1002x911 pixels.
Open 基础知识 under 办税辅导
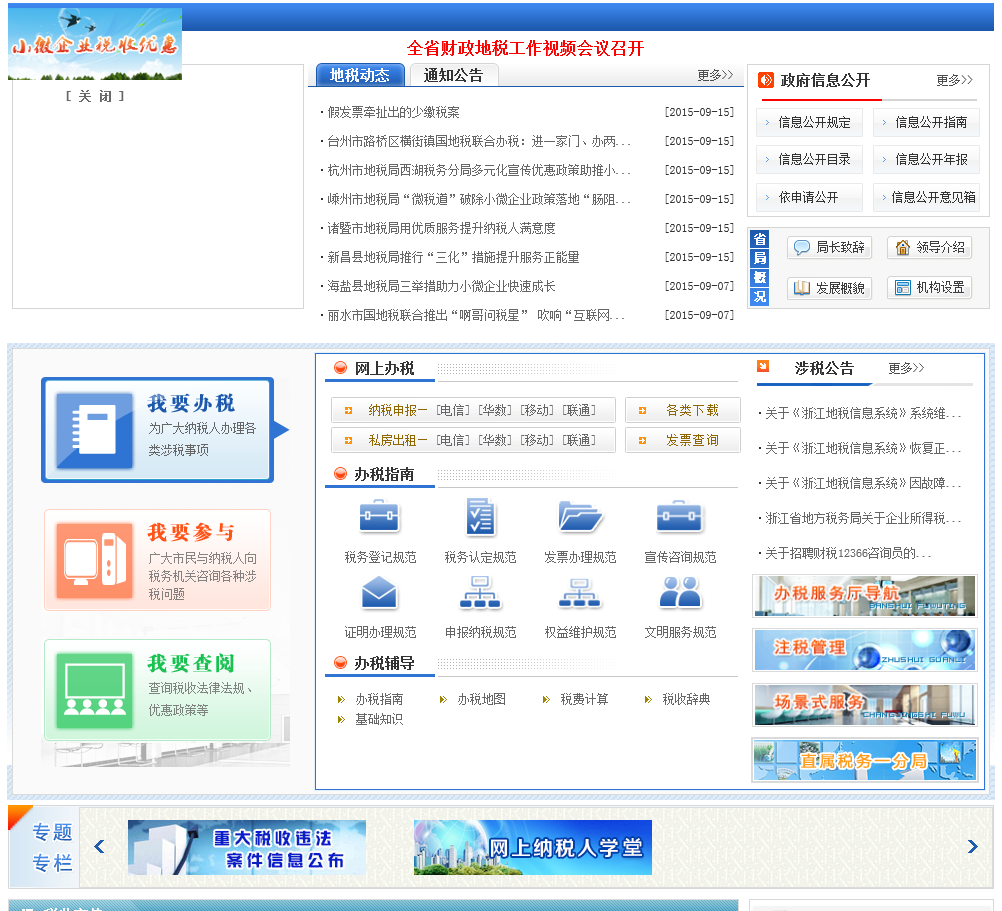click(x=379, y=719)
